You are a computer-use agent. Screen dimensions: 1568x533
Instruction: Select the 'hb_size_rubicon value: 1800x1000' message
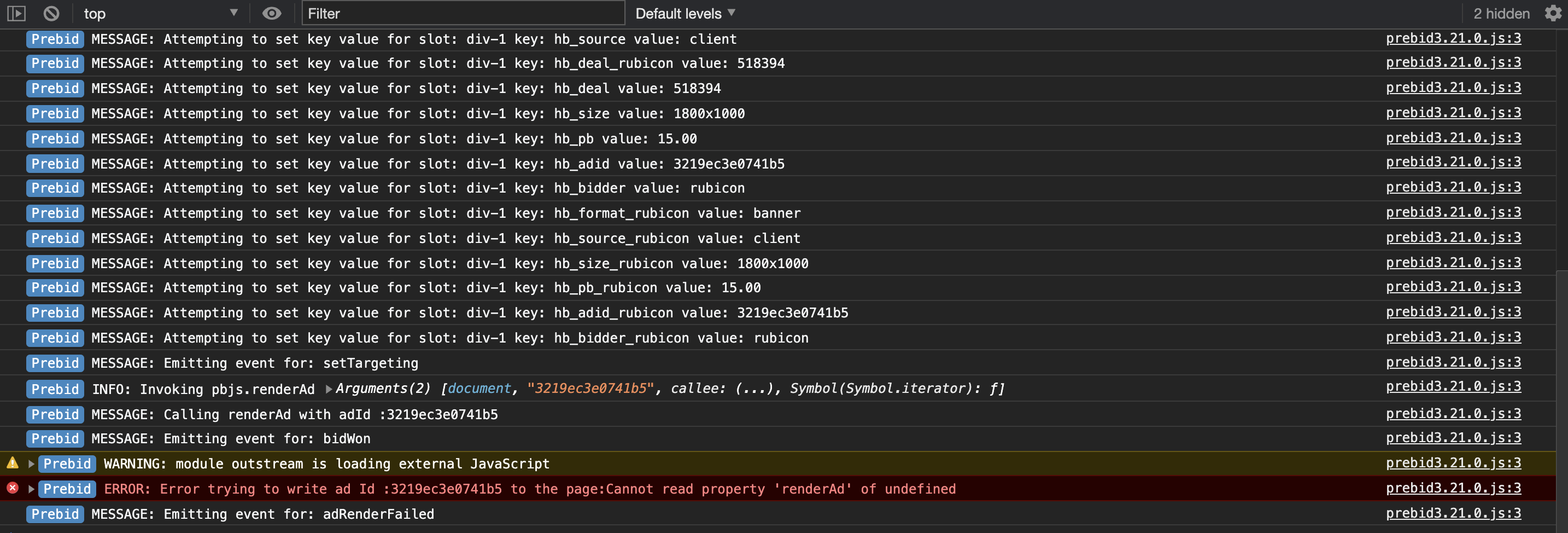click(x=450, y=264)
